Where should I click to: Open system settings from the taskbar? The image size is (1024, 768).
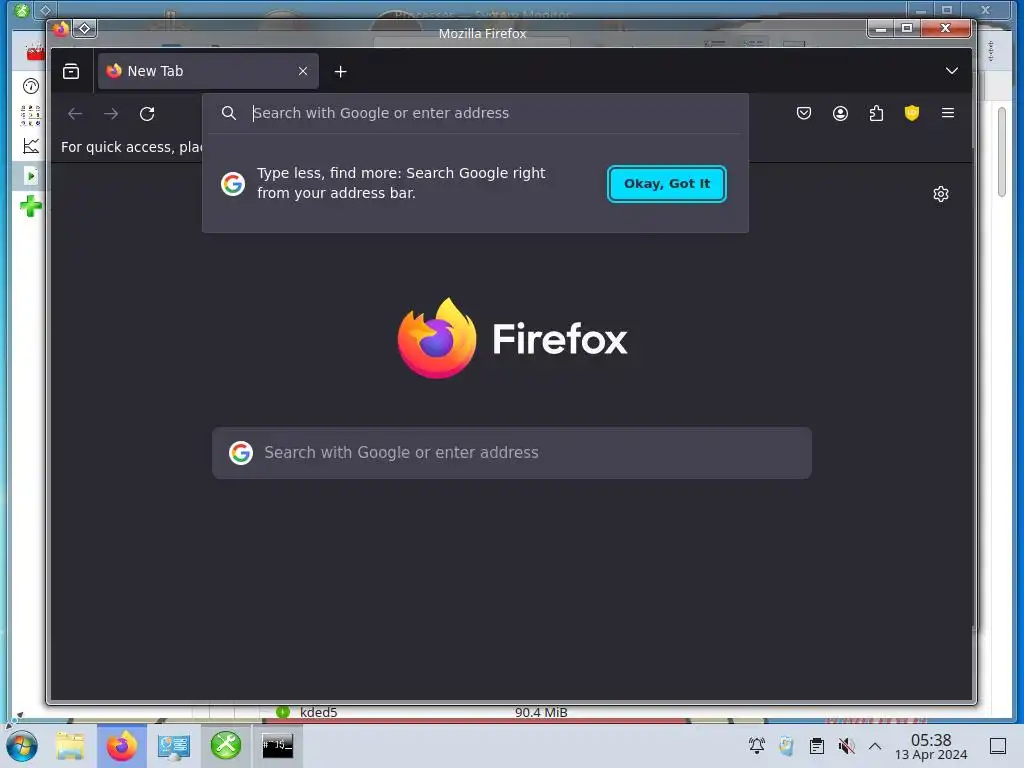pos(174,746)
